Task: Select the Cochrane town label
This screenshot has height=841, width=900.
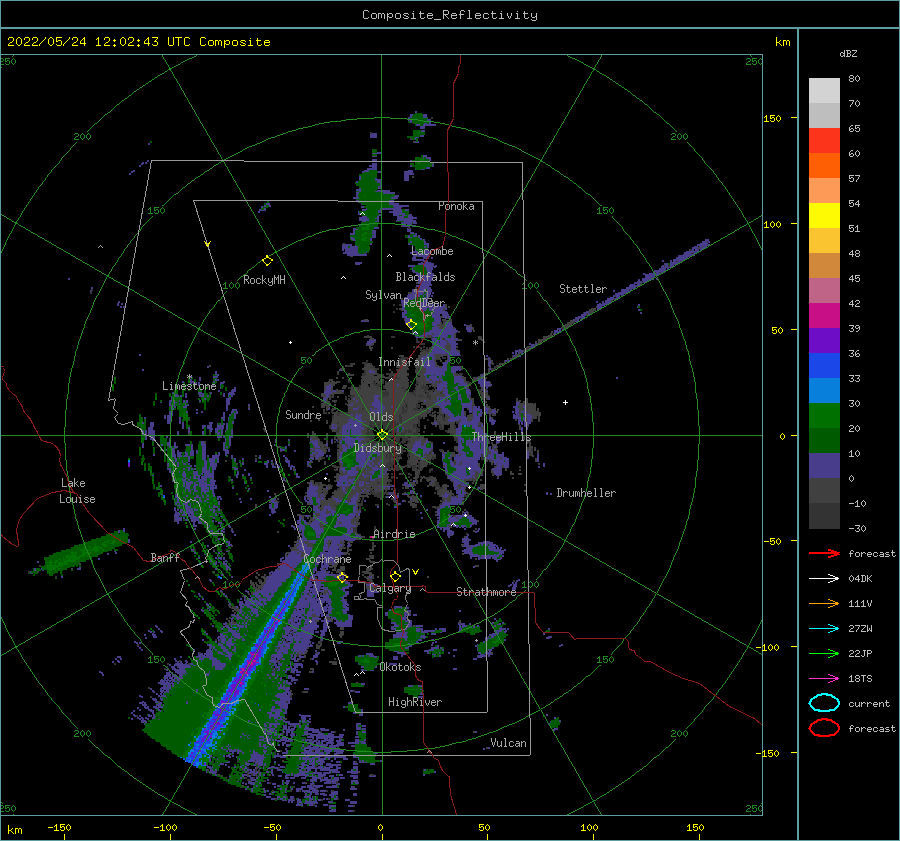Action: (327, 559)
